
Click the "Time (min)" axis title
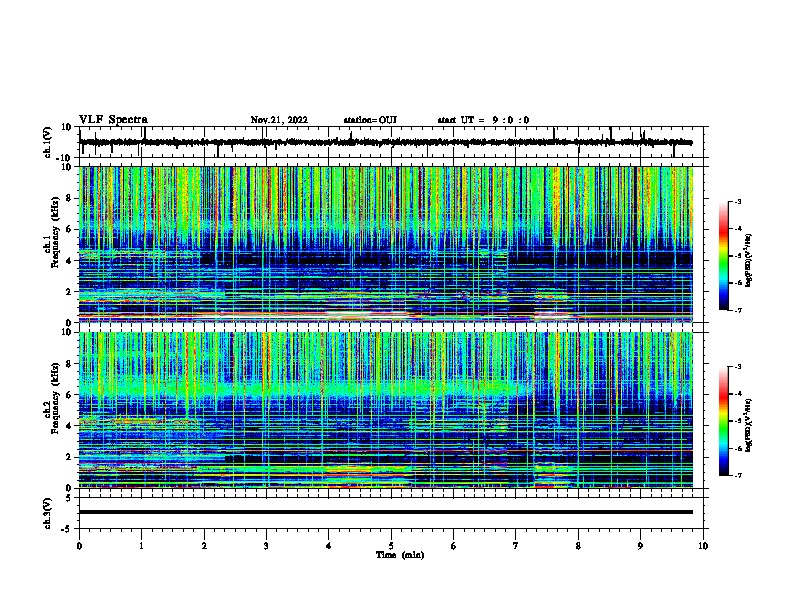[x=400, y=555]
